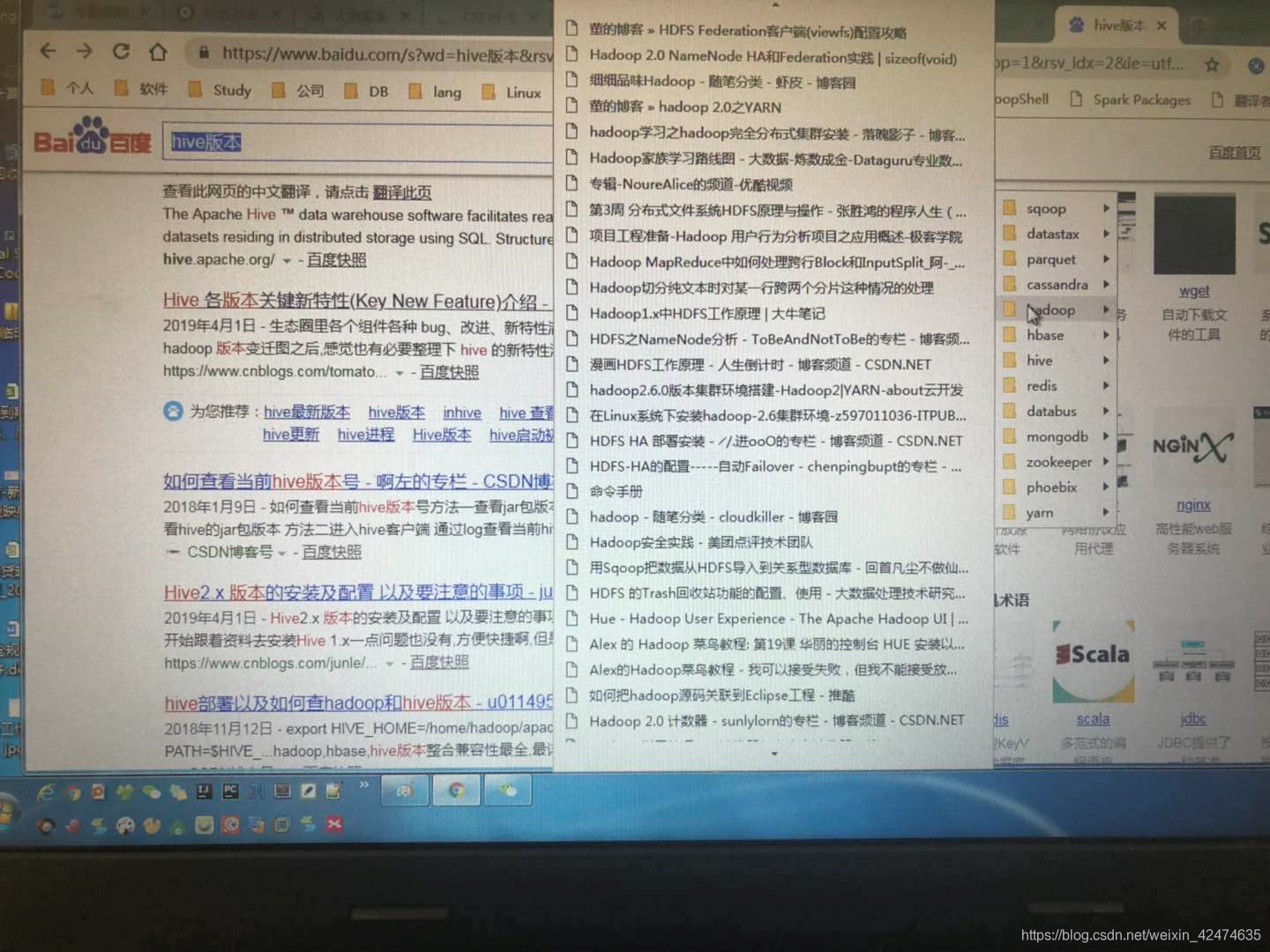Expand the zookeeper bookmark submenu
The image size is (1270, 952).
1058,462
